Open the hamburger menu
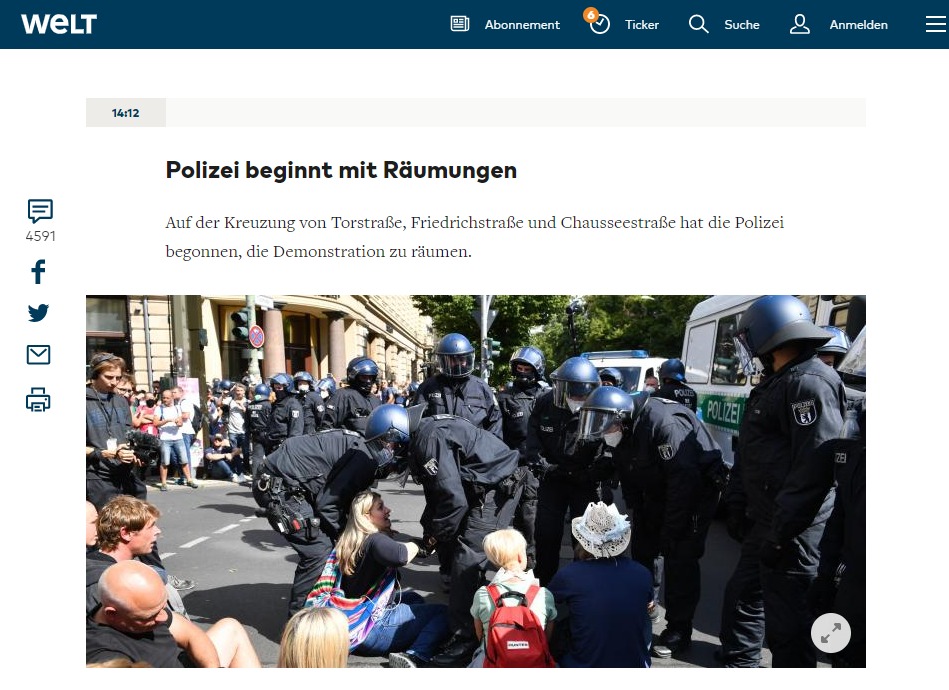Viewport: 949px width, 690px height. pos(936,24)
